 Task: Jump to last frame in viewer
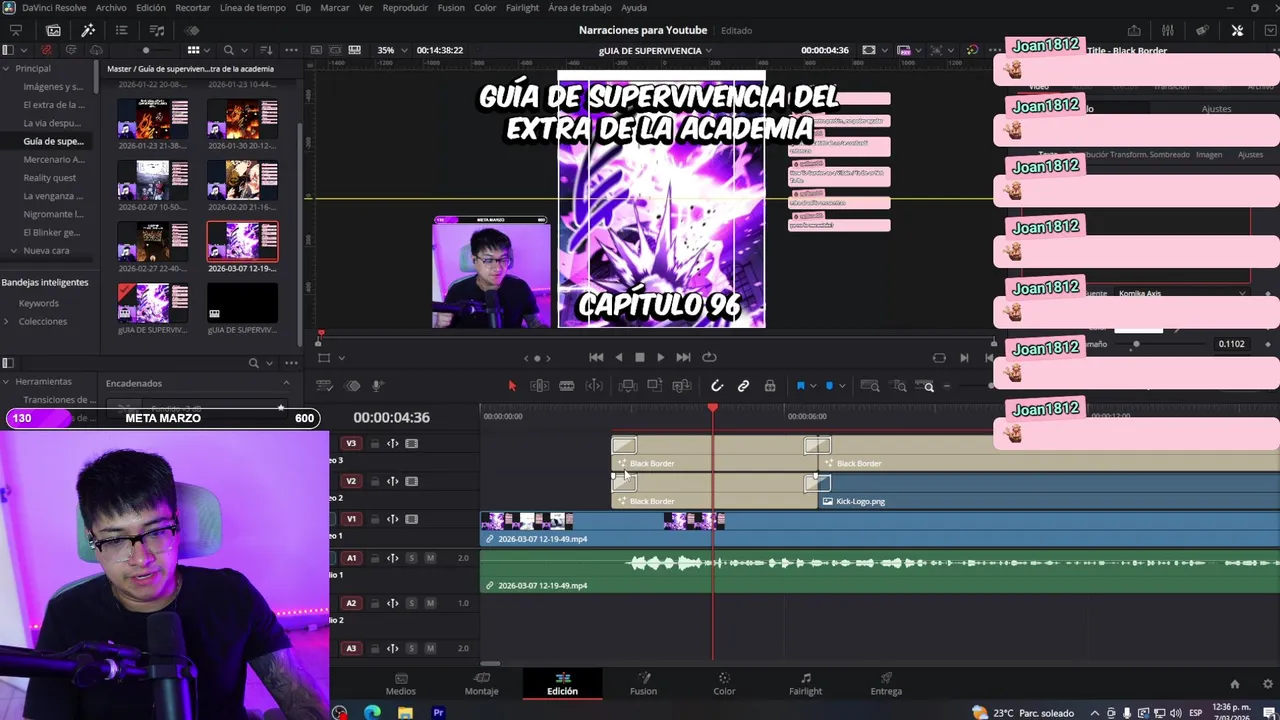point(683,357)
